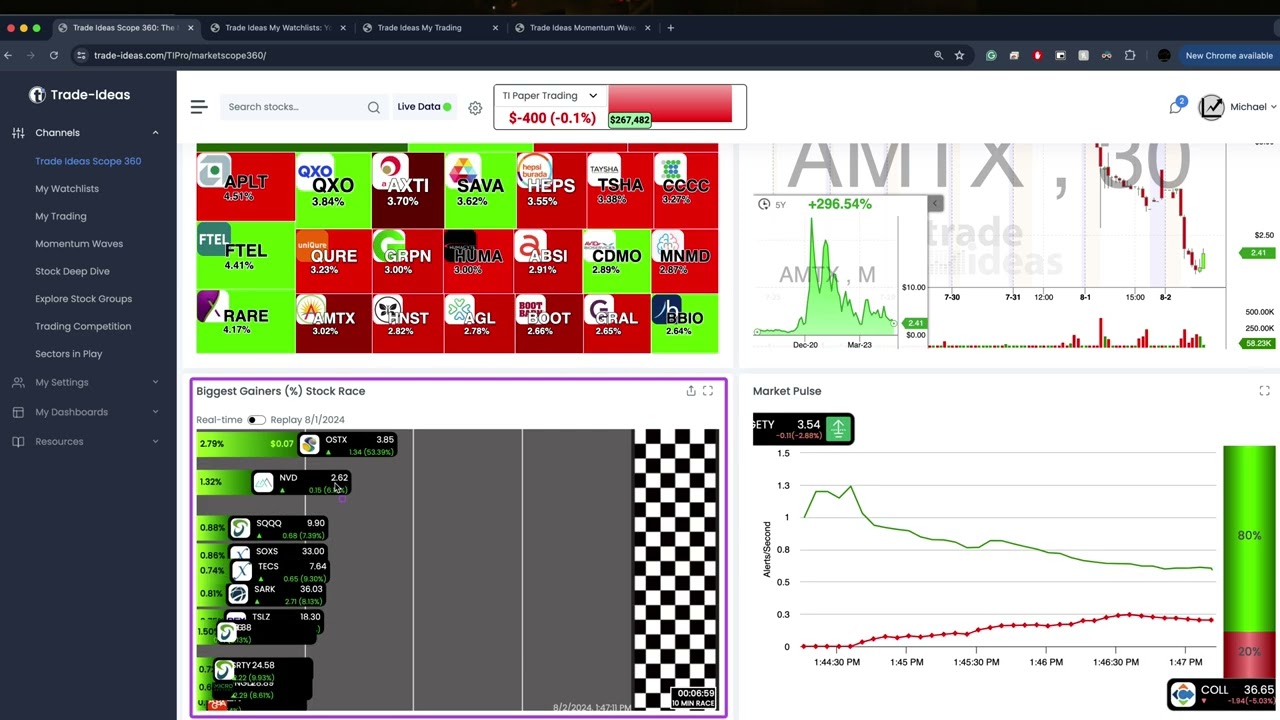
Task: Click My Dashboards grid icon
Action: coord(18,412)
